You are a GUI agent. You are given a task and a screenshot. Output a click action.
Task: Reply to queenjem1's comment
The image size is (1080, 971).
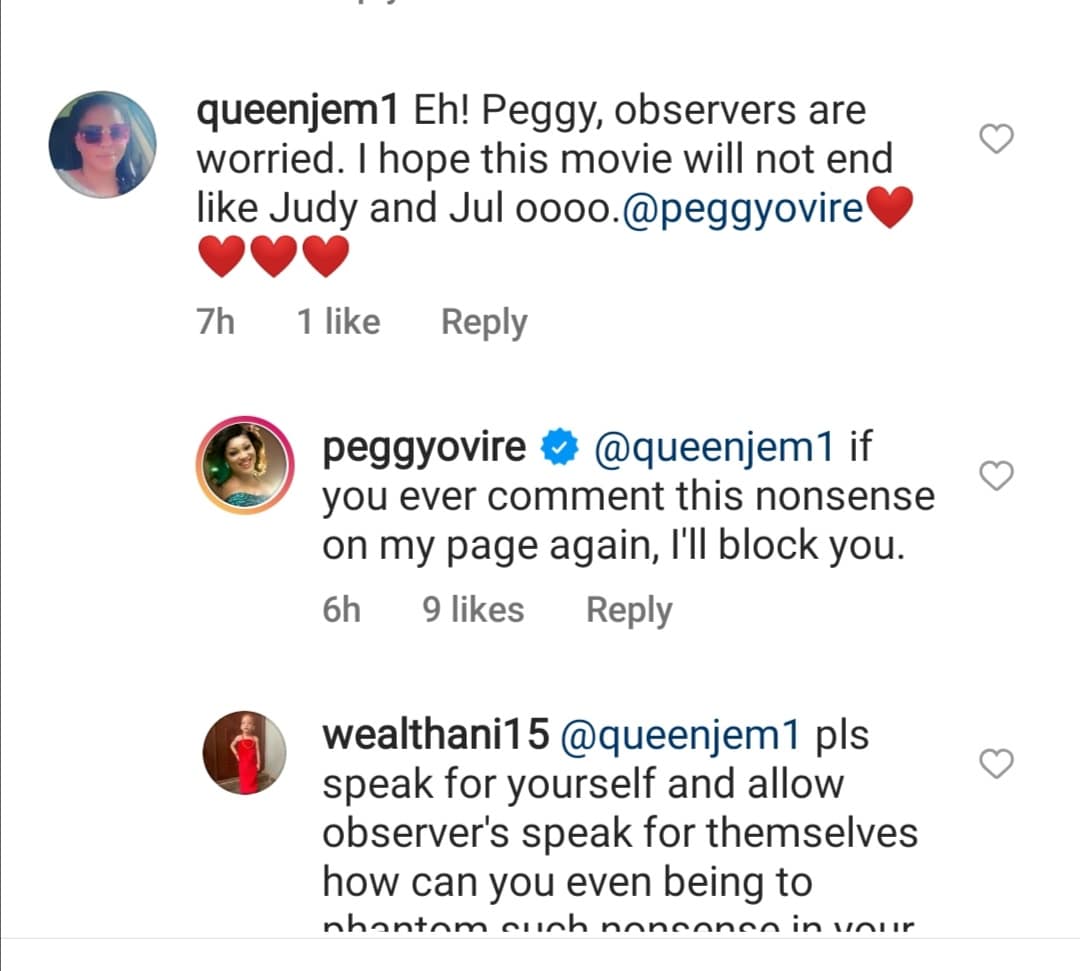click(x=484, y=322)
